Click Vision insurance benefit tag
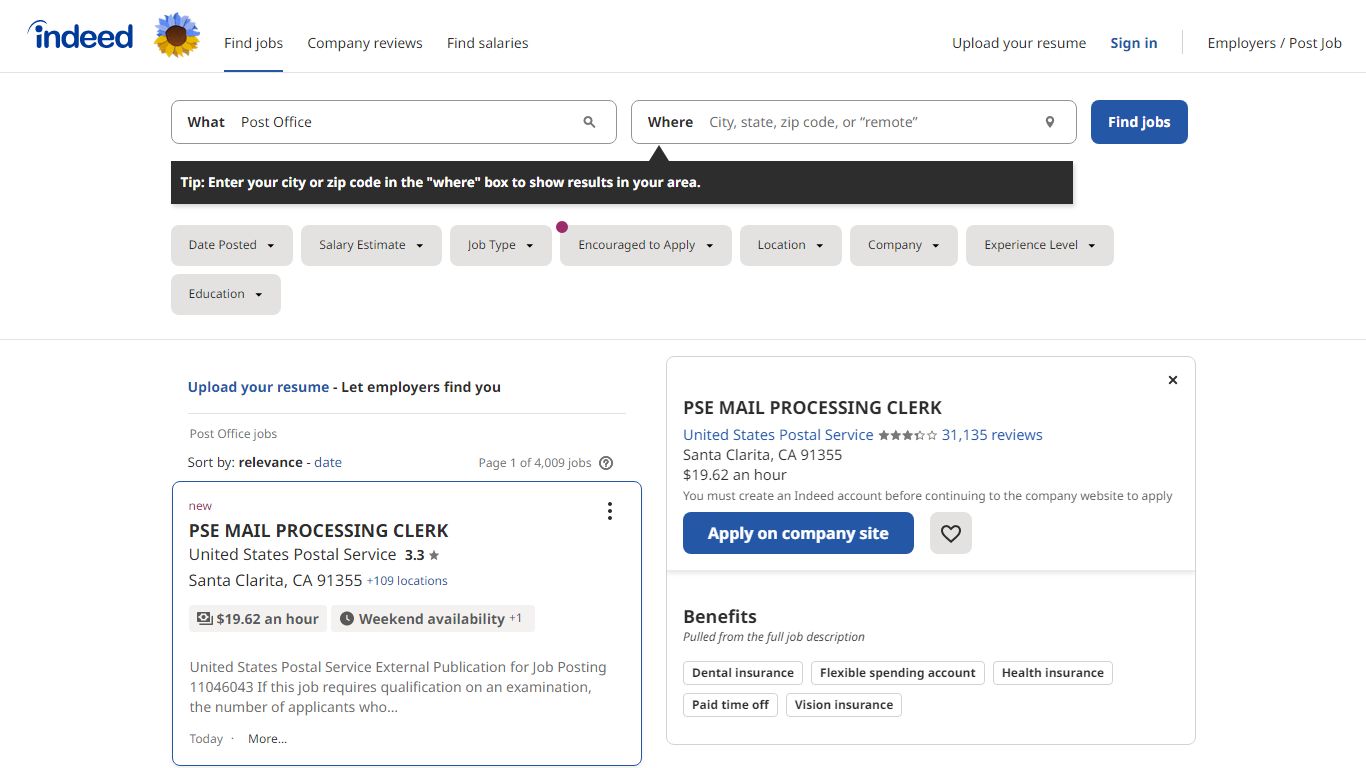Viewport: 1366px width, 768px height. (844, 705)
